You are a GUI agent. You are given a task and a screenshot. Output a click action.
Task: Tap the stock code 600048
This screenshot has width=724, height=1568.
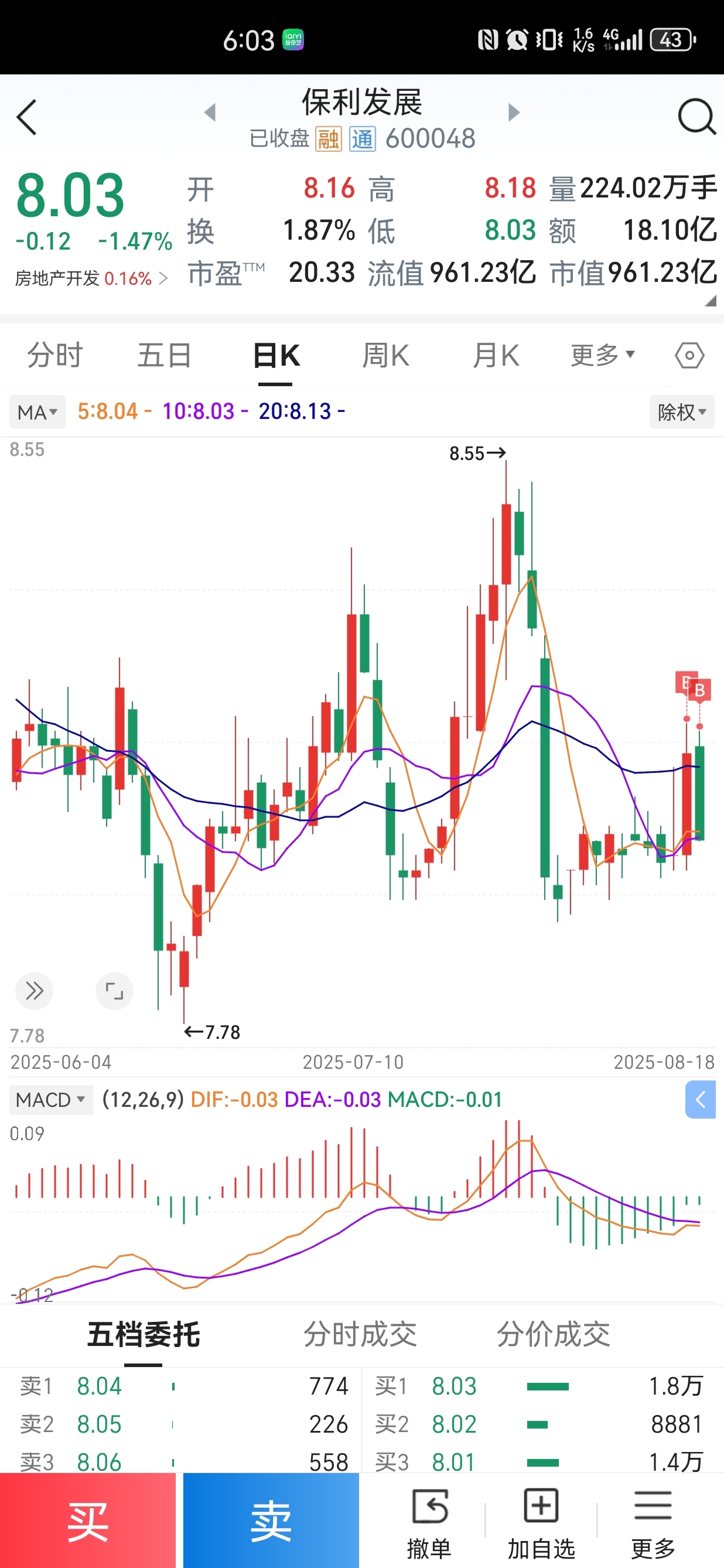pyautogui.click(x=430, y=139)
